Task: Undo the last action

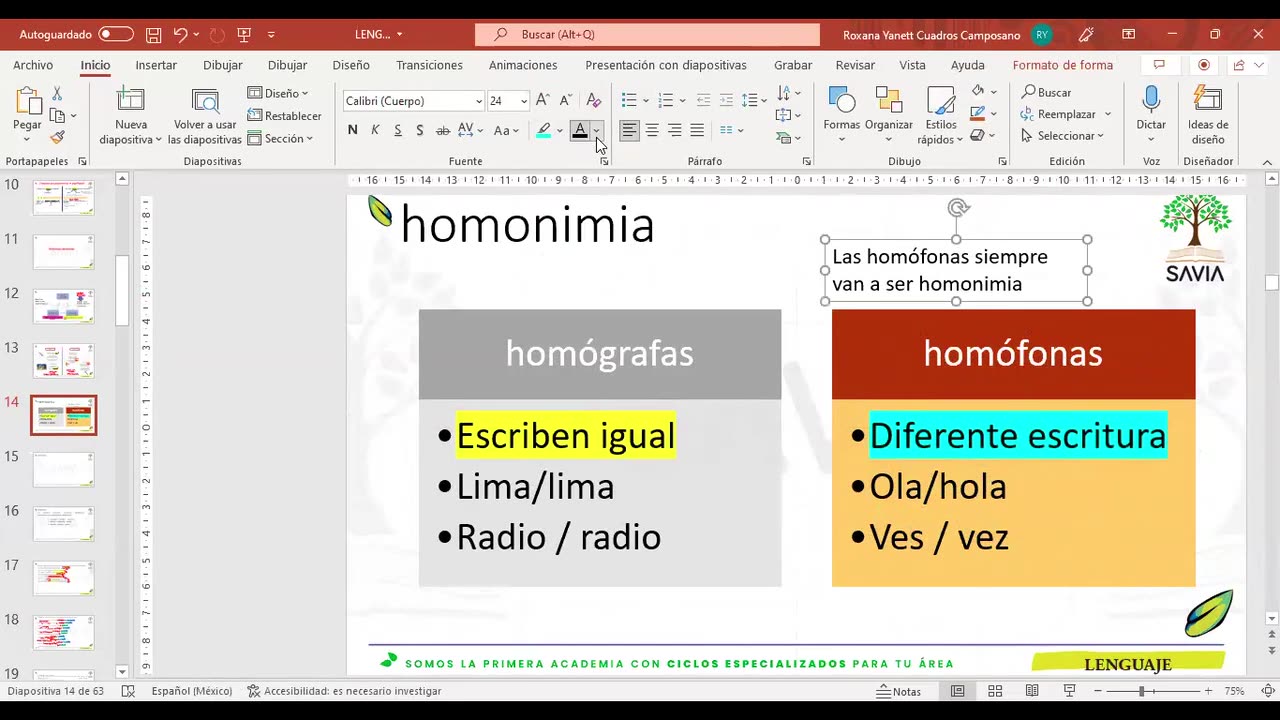Action: pos(180,34)
